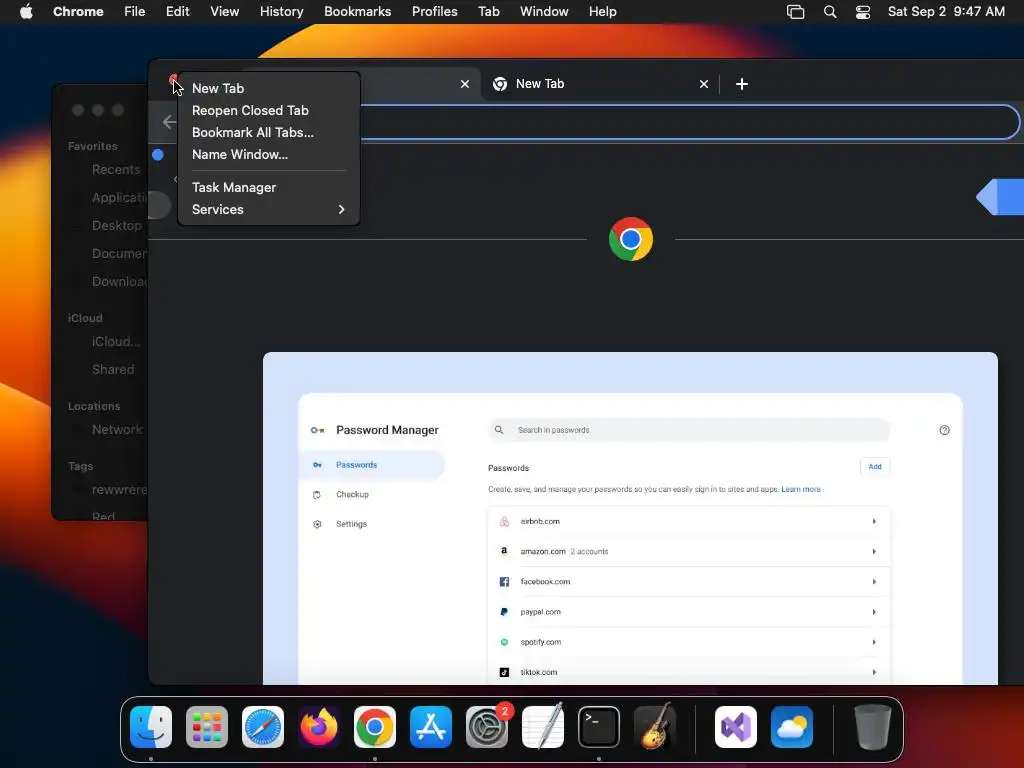Switch to the New Tab tab
This screenshot has height=768, width=1024.
click(x=599, y=84)
